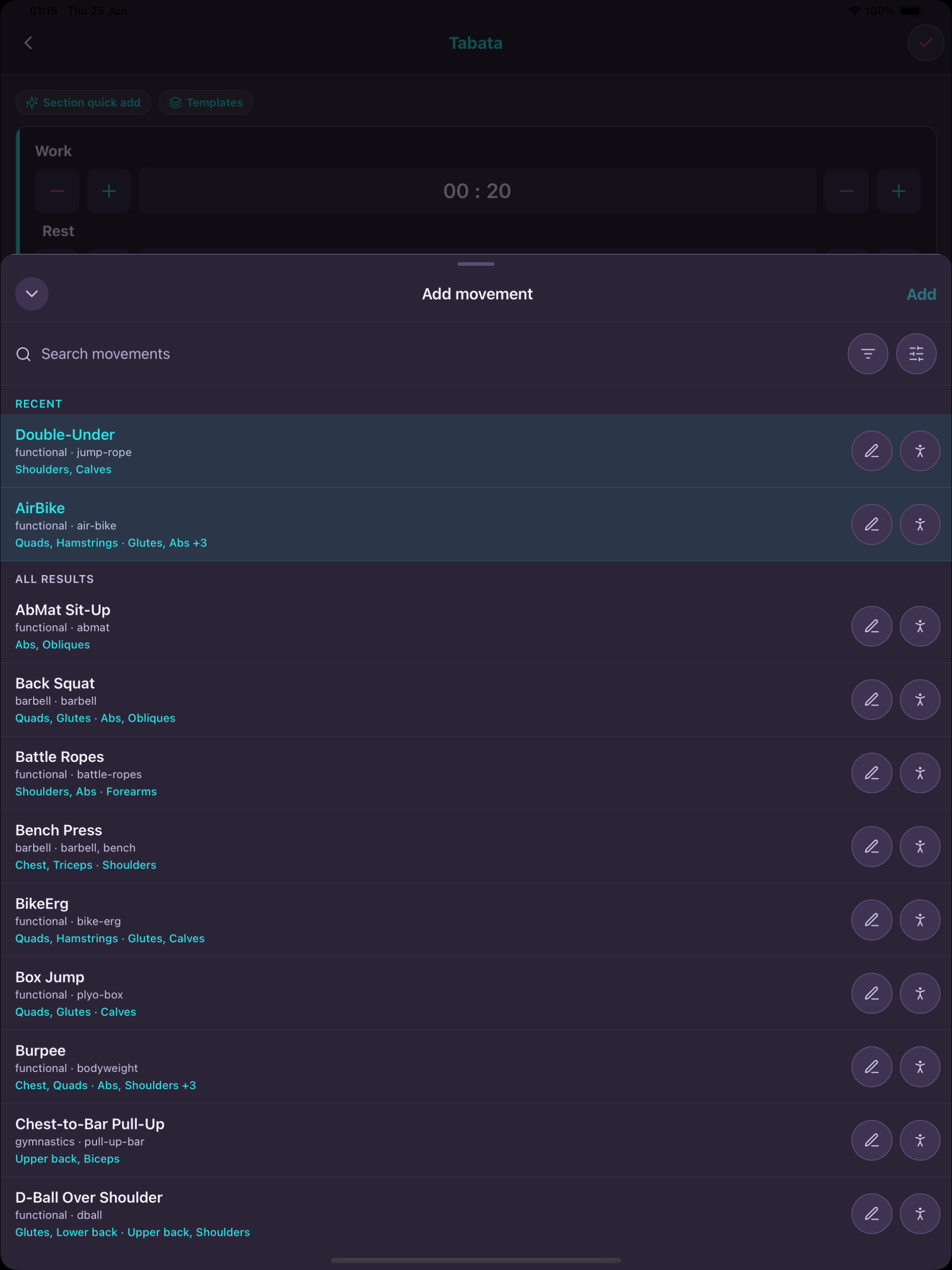This screenshot has height=1270, width=952.
Task: Edit the AirBike movement
Action: pos(872,524)
